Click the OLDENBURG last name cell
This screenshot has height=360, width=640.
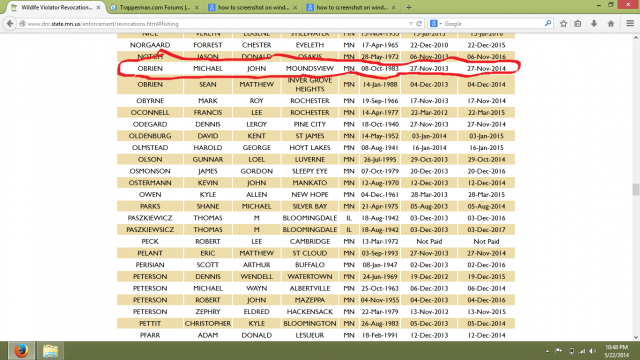click(x=150, y=136)
